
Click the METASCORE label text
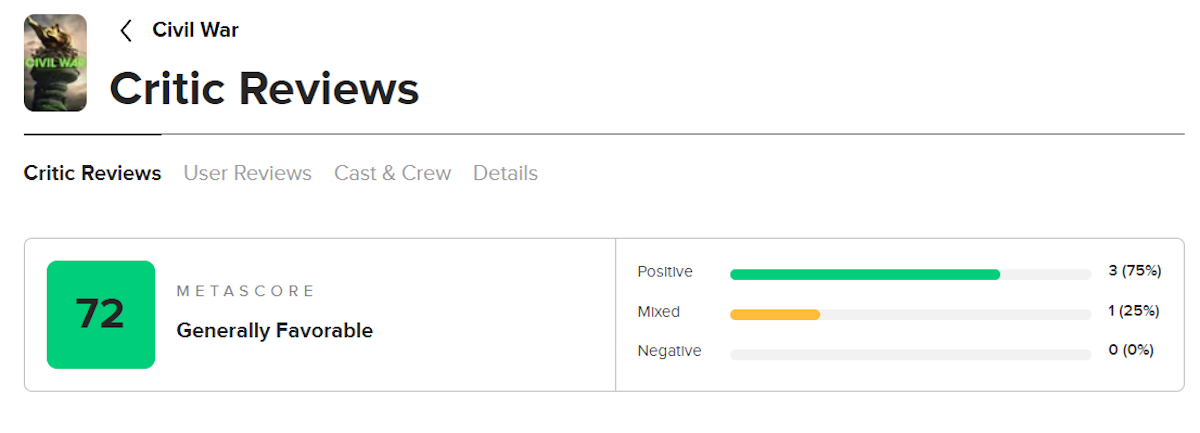coord(246,291)
